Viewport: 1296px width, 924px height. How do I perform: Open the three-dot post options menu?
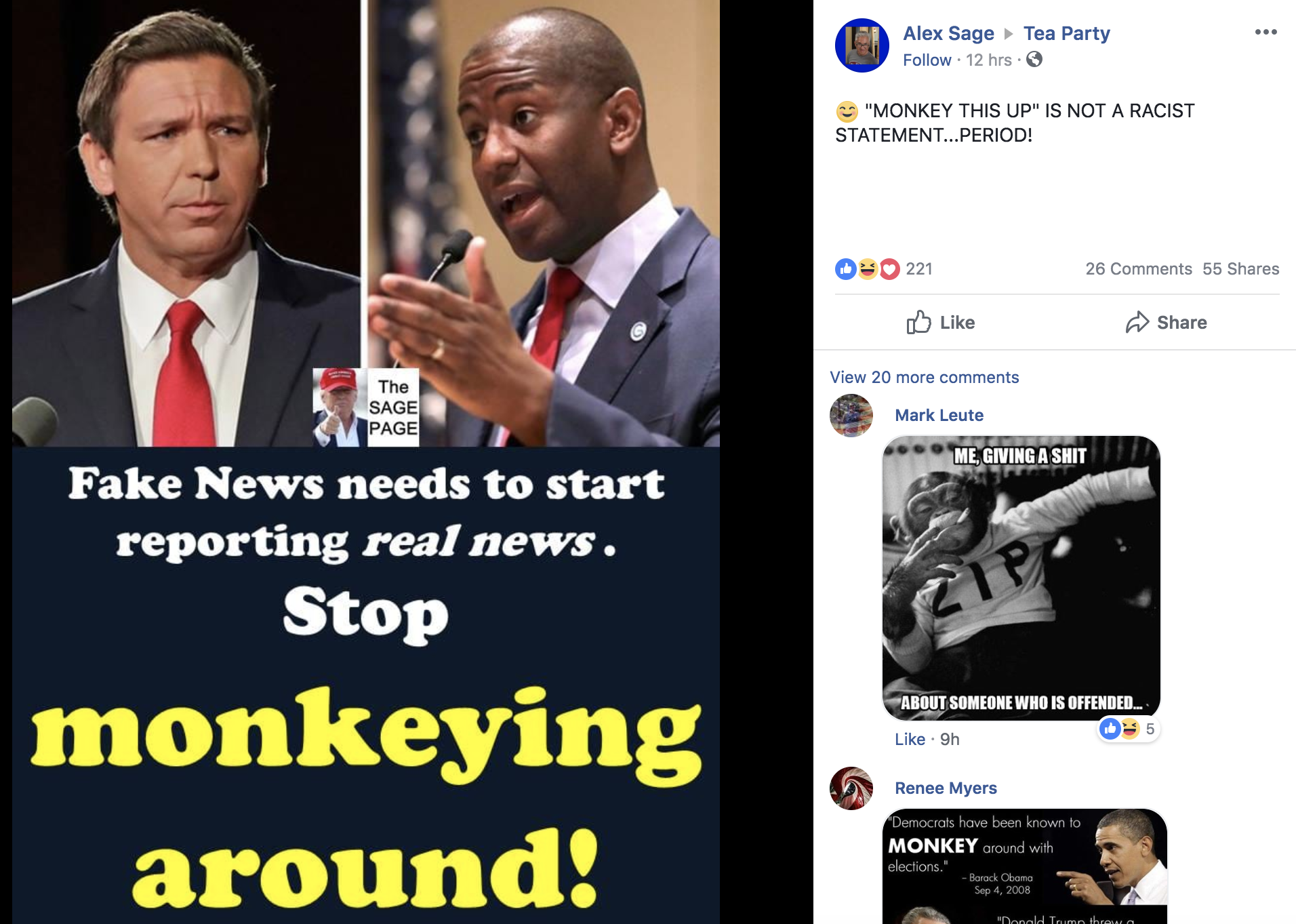[x=1265, y=33]
